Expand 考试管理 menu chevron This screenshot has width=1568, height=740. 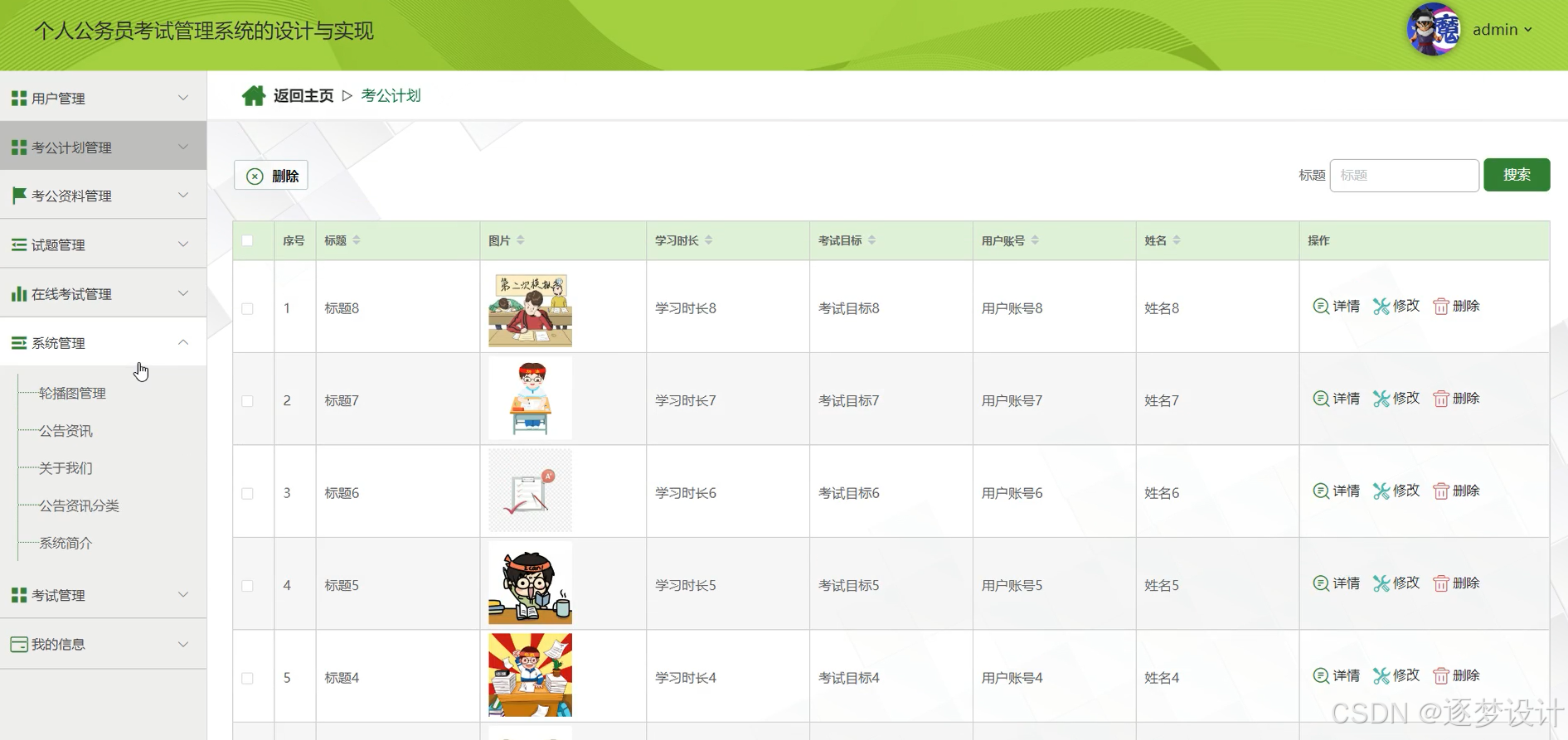[x=183, y=594]
